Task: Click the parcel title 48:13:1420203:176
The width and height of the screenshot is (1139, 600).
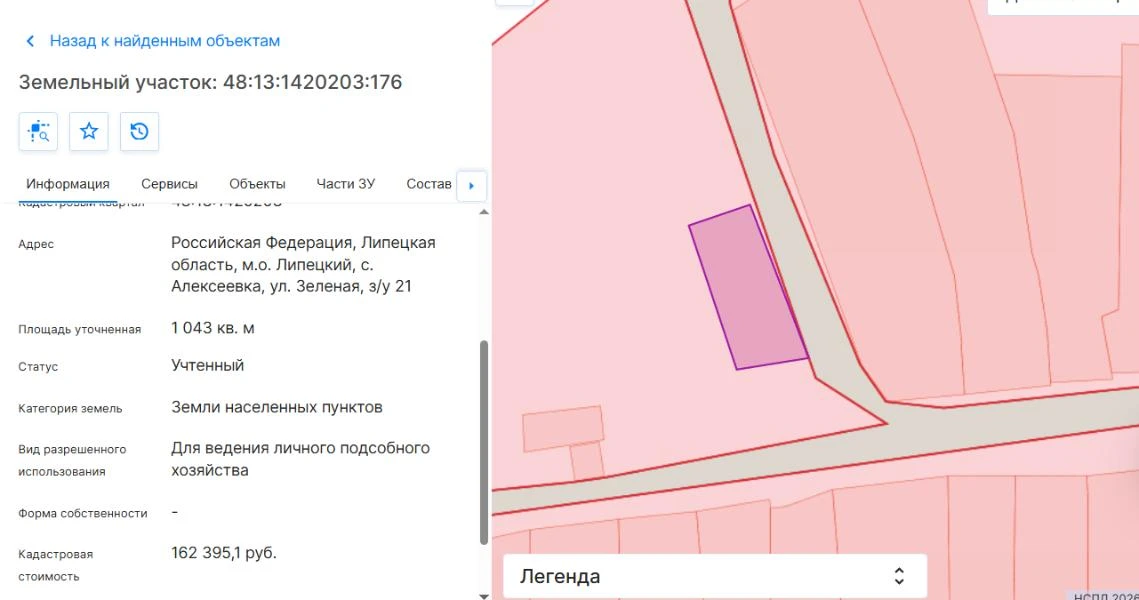Action: pyautogui.click(x=210, y=82)
